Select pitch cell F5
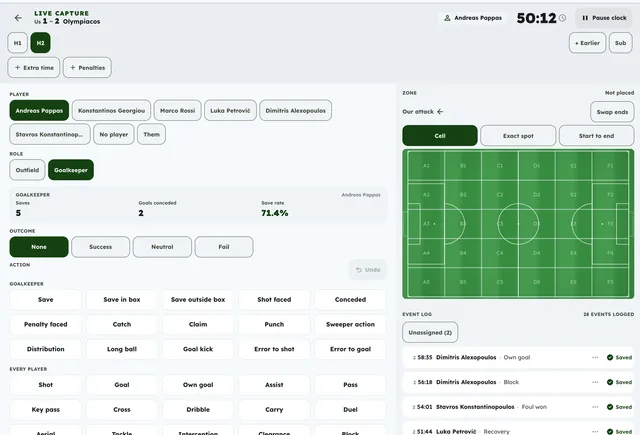 click(x=610, y=282)
